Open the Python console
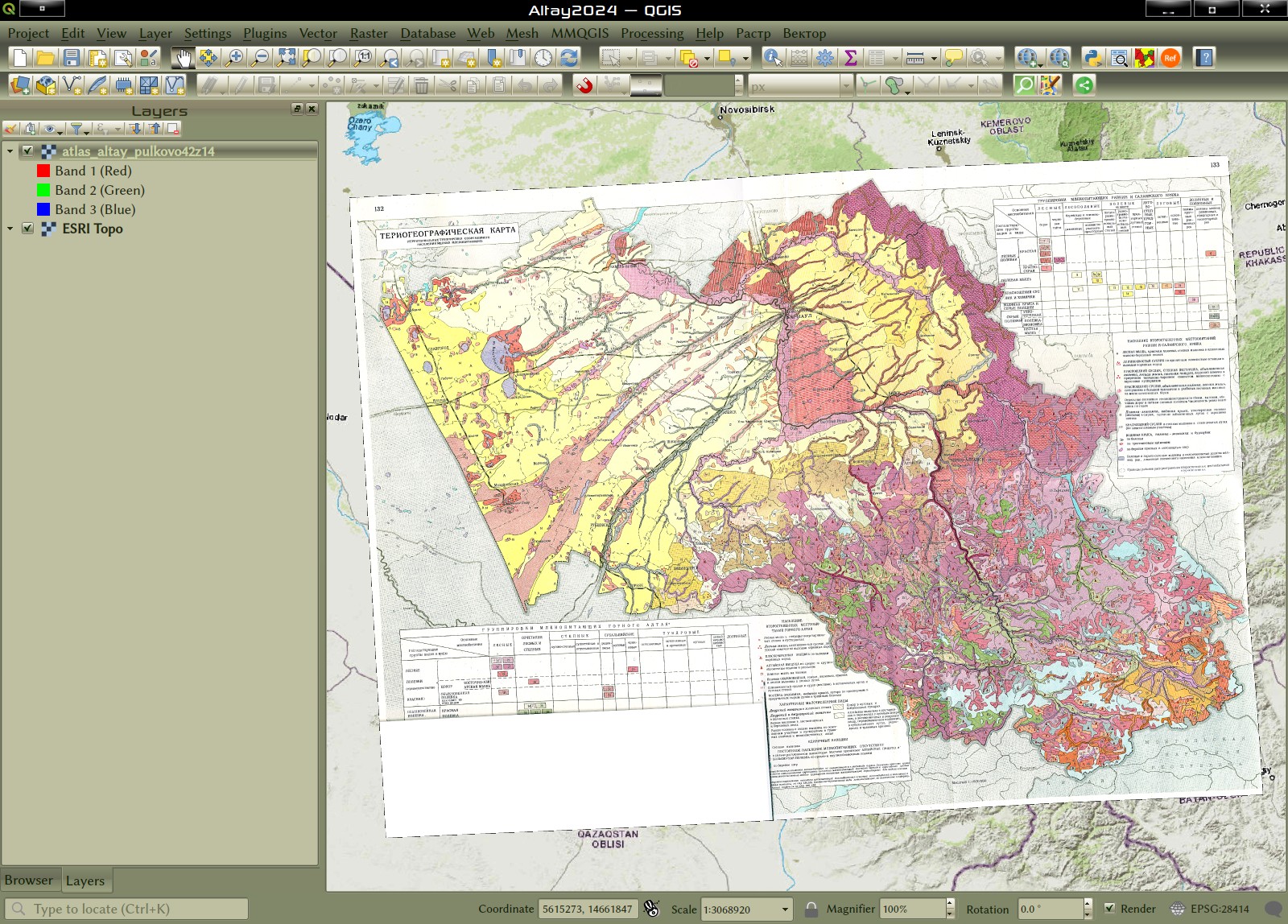 (x=1092, y=58)
